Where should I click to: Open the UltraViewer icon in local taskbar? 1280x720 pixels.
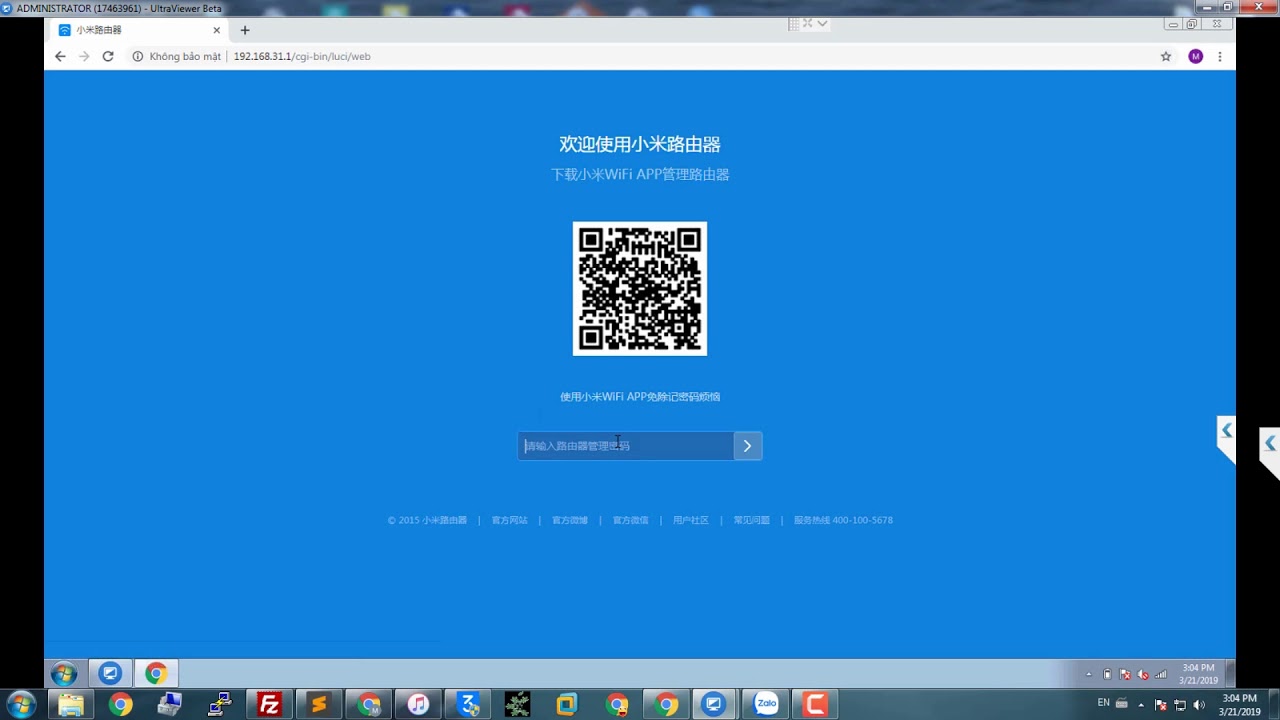(x=714, y=704)
